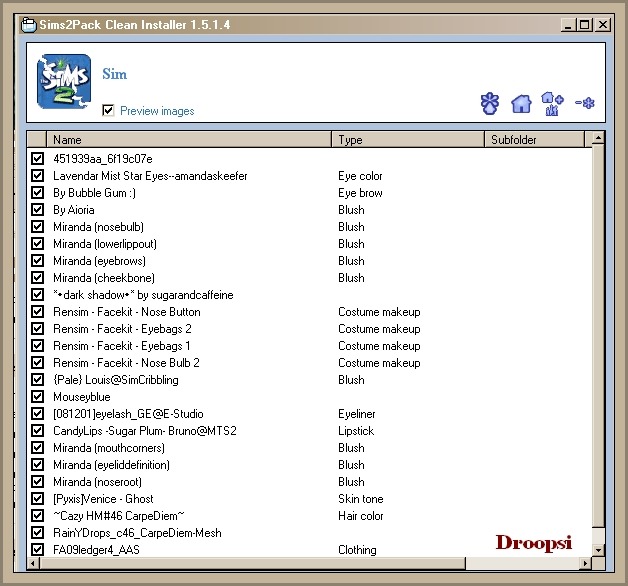Select the Miranda (eyebrows) row
The width and height of the screenshot is (628, 586).
pyautogui.click(x=309, y=261)
